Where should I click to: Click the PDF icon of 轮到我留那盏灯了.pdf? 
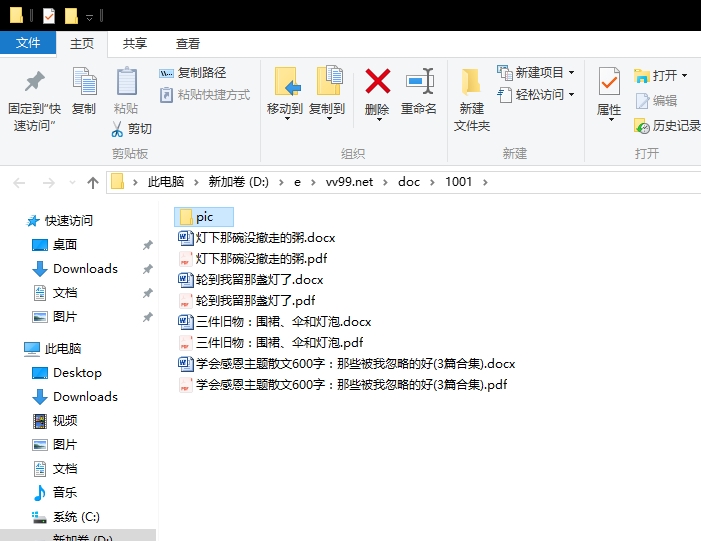[185, 300]
